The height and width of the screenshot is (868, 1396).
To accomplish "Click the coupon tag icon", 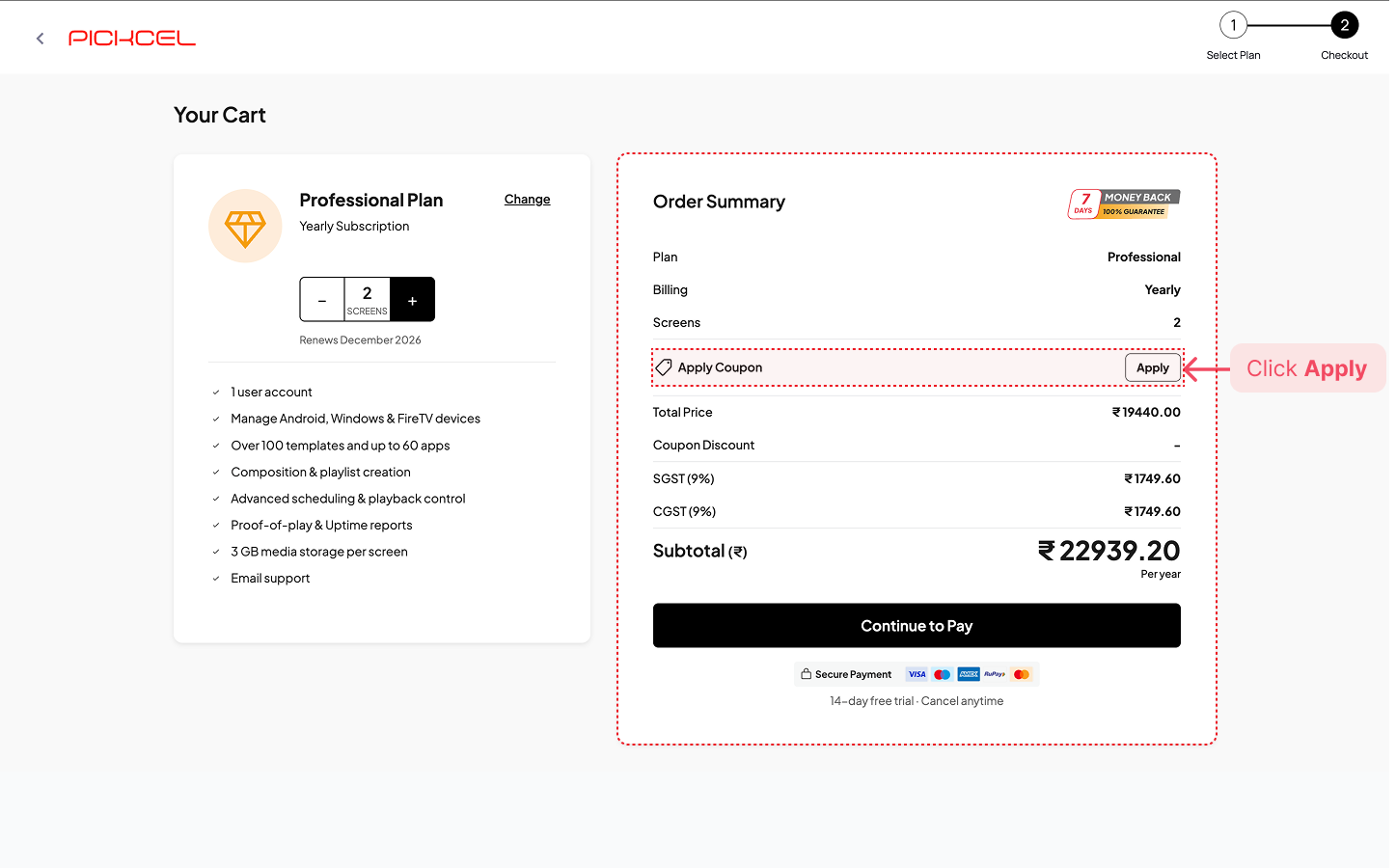I will pos(664,367).
